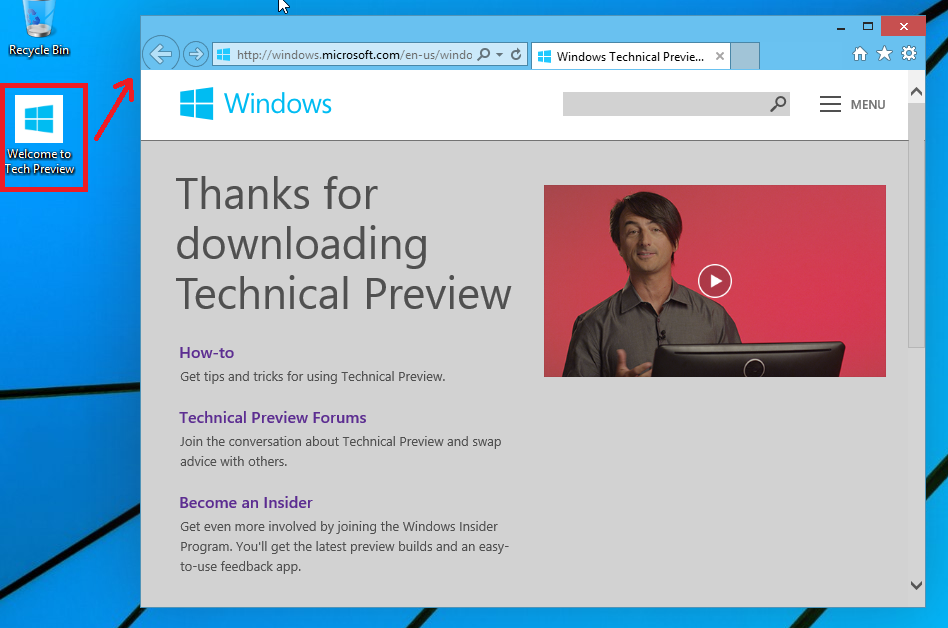Viewport: 948px width, 628px height.
Task: Open Welcome to Tech Preview desktop shortcut
Action: 40,137
